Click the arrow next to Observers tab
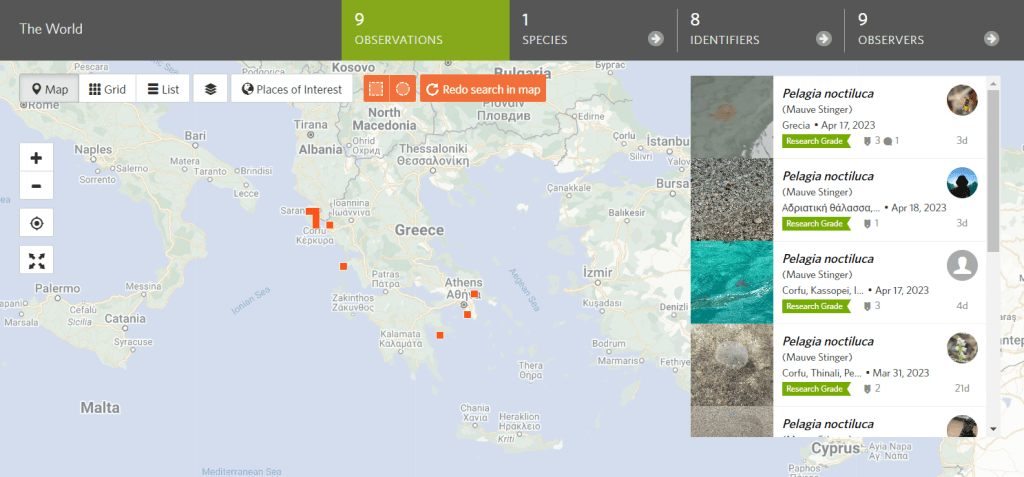Screen dimensions: 1024x477 click(991, 39)
